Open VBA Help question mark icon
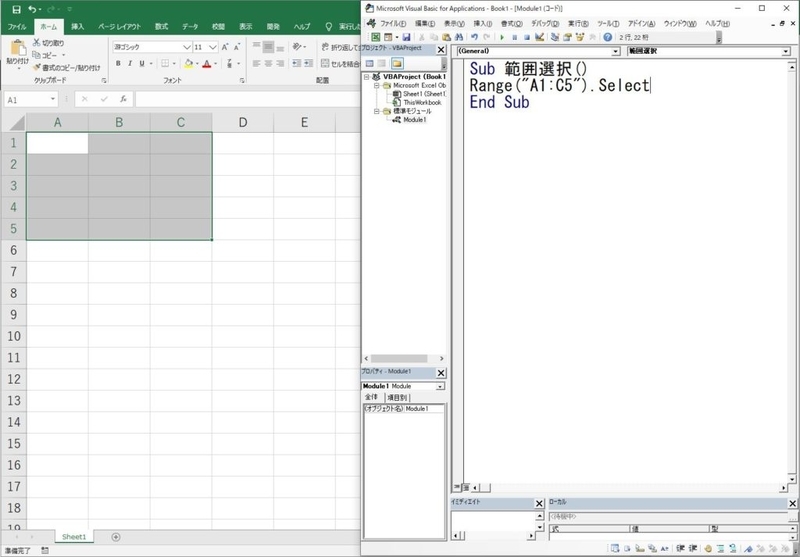Image resolution: width=800 pixels, height=557 pixels. 607,37
